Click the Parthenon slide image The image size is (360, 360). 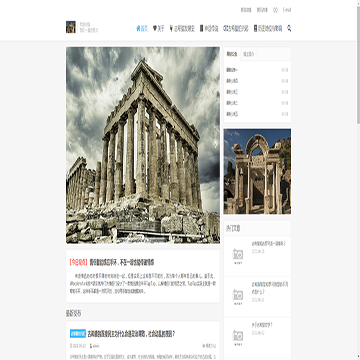[x=143, y=145]
